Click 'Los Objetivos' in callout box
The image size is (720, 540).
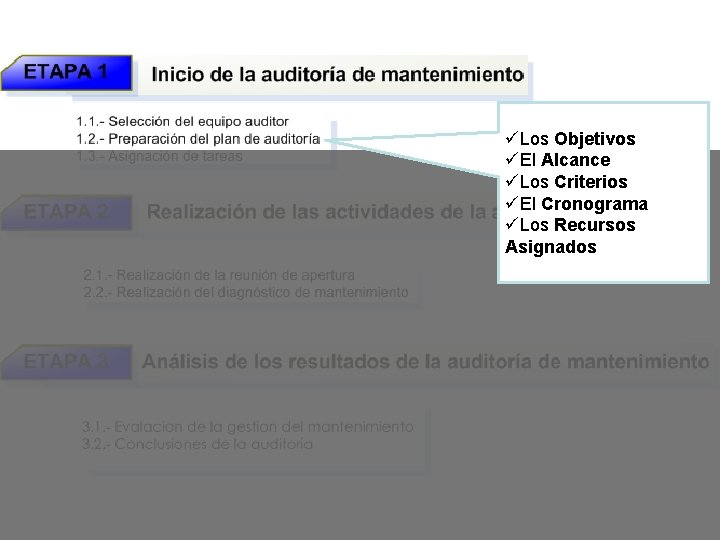(x=570, y=138)
